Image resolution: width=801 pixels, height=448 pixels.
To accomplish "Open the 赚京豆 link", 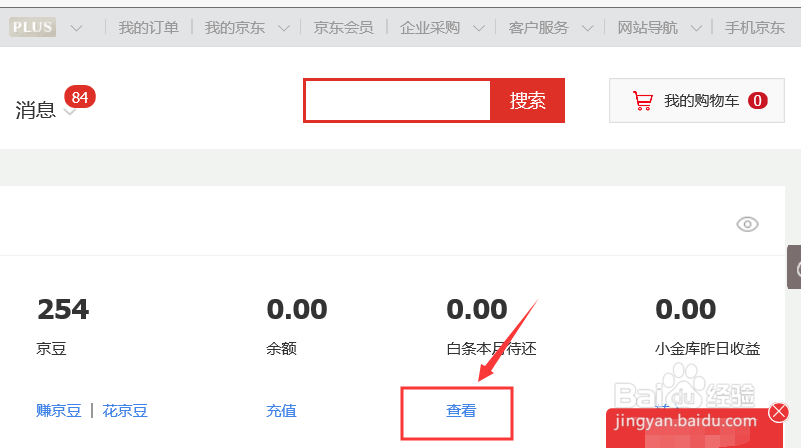I will [59, 411].
